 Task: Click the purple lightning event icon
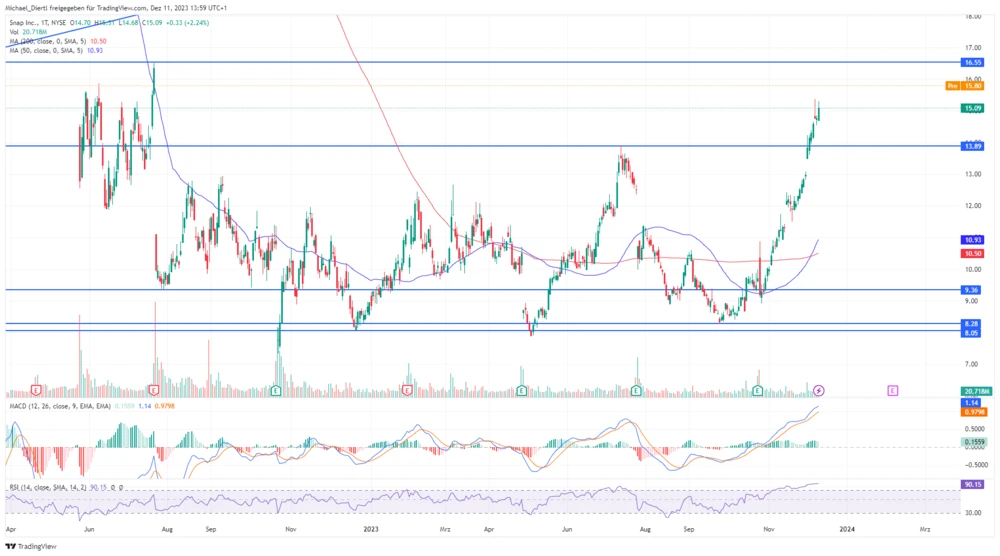point(819,389)
